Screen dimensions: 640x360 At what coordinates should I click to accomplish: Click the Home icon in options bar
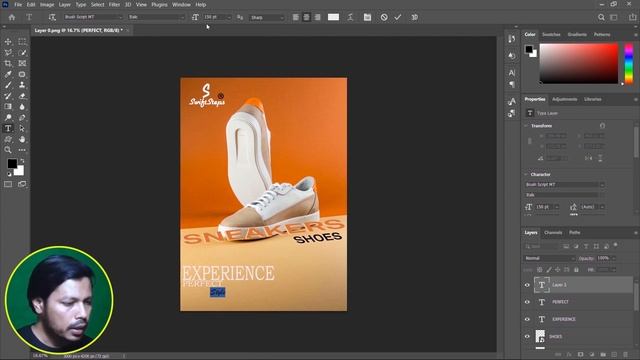point(12,17)
